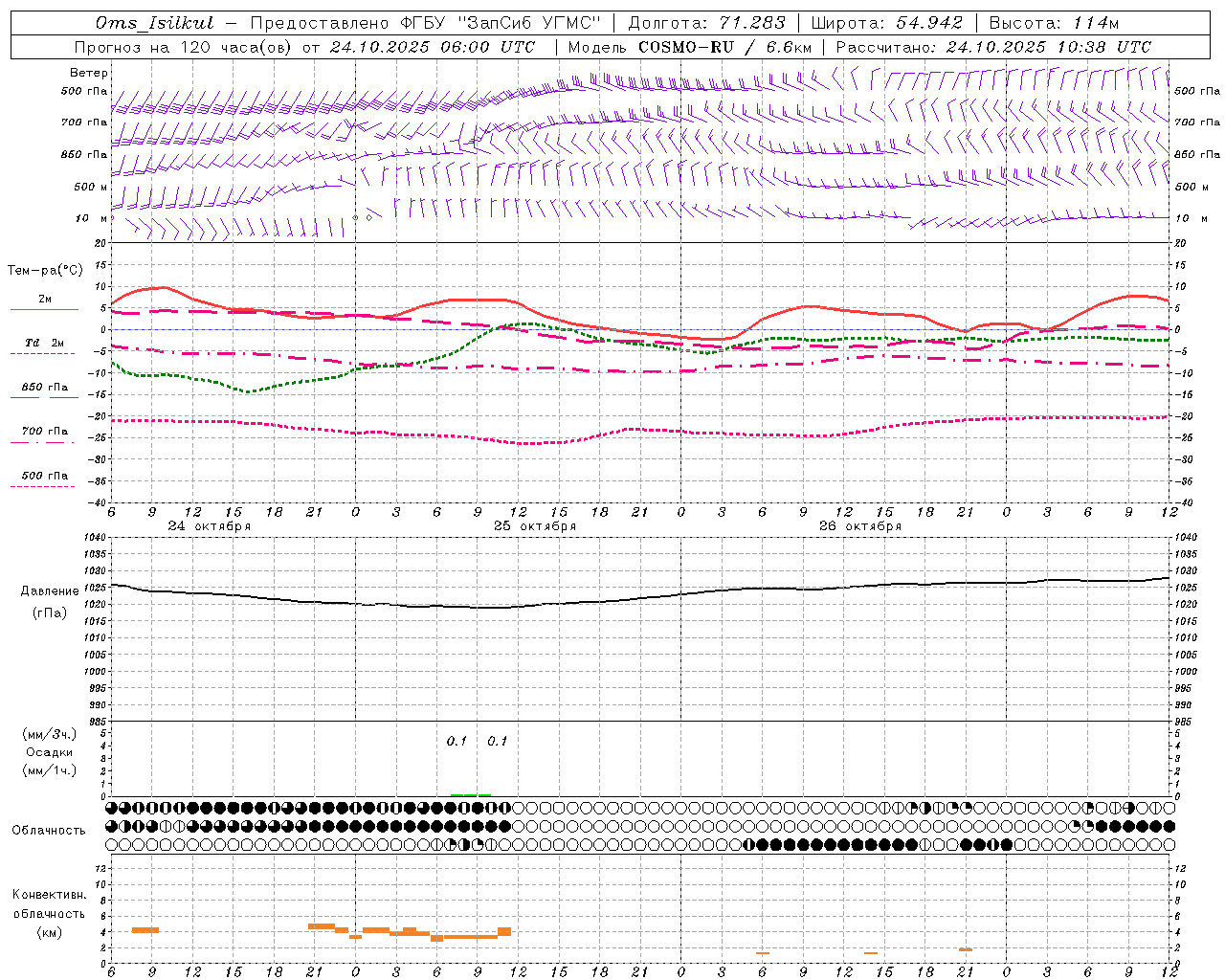
Task: Click the 'Облачность' cloud cover label
Action: pyautogui.click(x=49, y=830)
